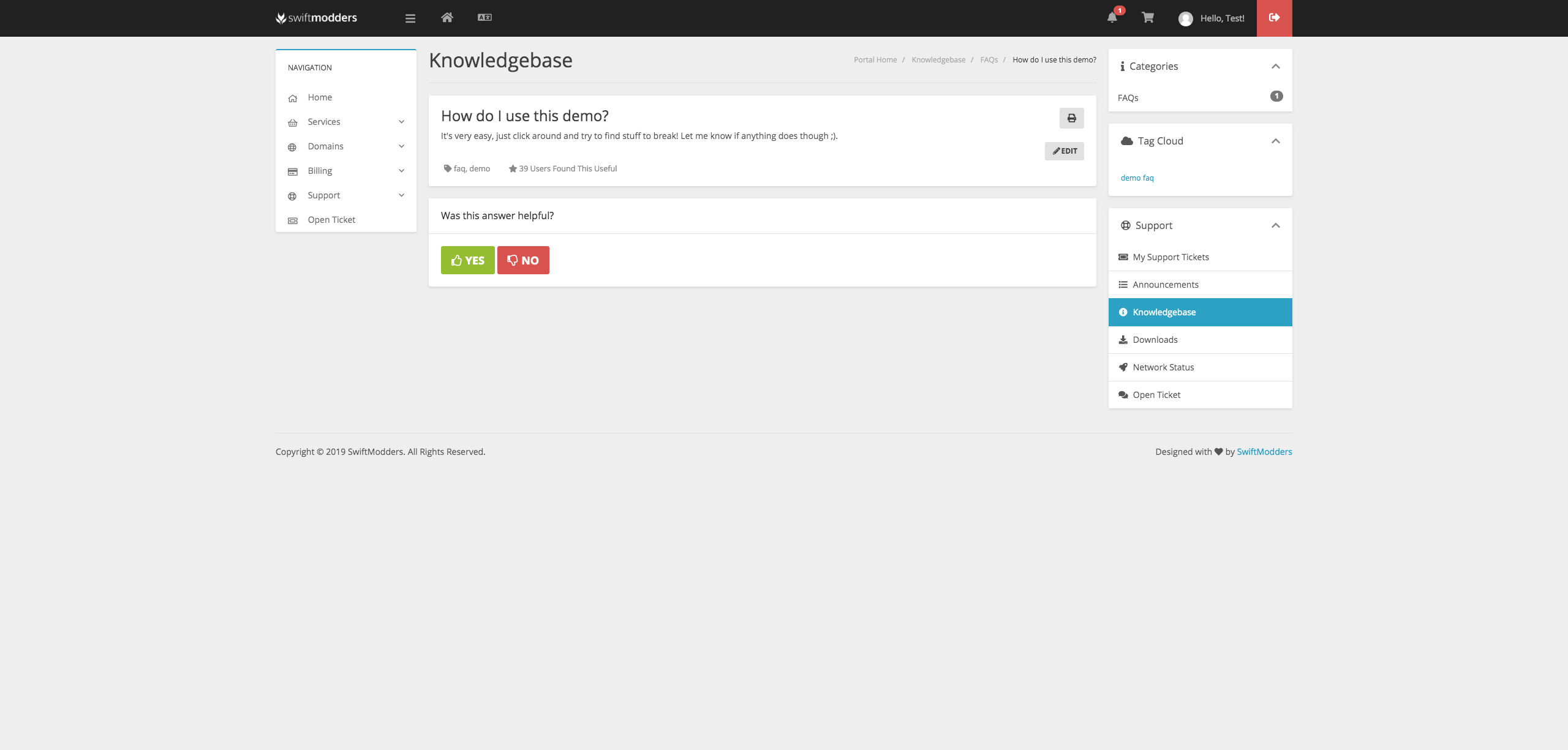This screenshot has height=750, width=1568.
Task: Open My Support Tickets in Support panel
Action: 1170,257
